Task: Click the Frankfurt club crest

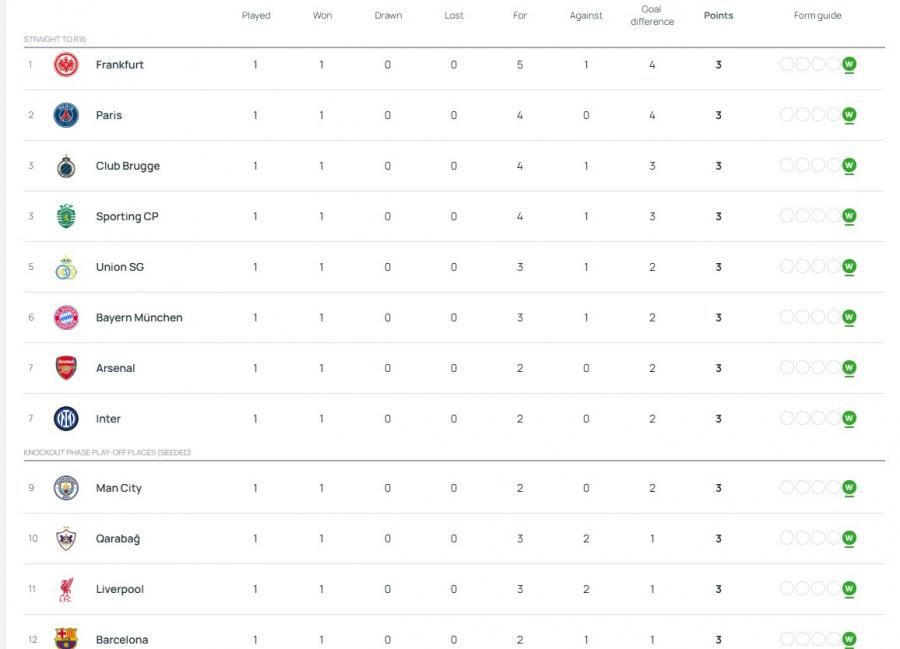Action: click(66, 65)
